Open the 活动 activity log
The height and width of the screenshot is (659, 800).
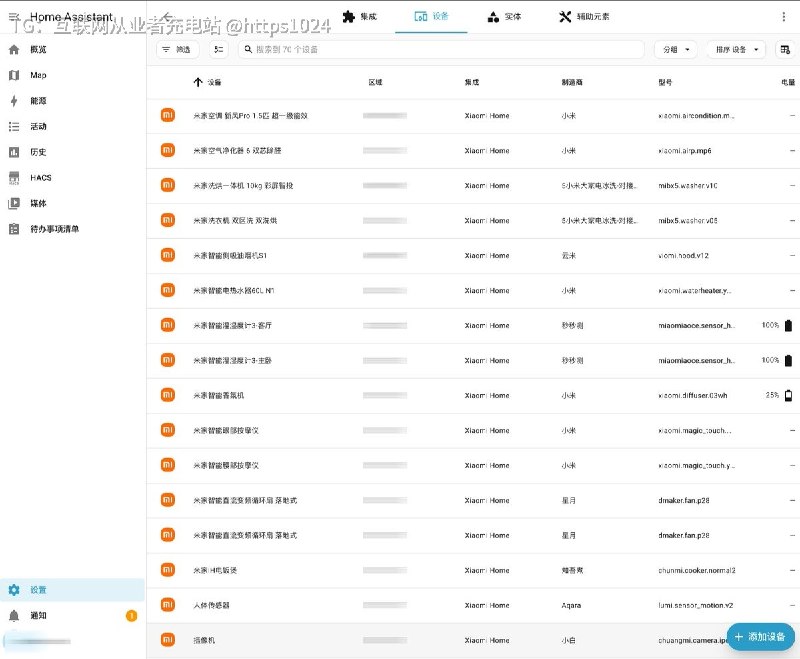72,126
